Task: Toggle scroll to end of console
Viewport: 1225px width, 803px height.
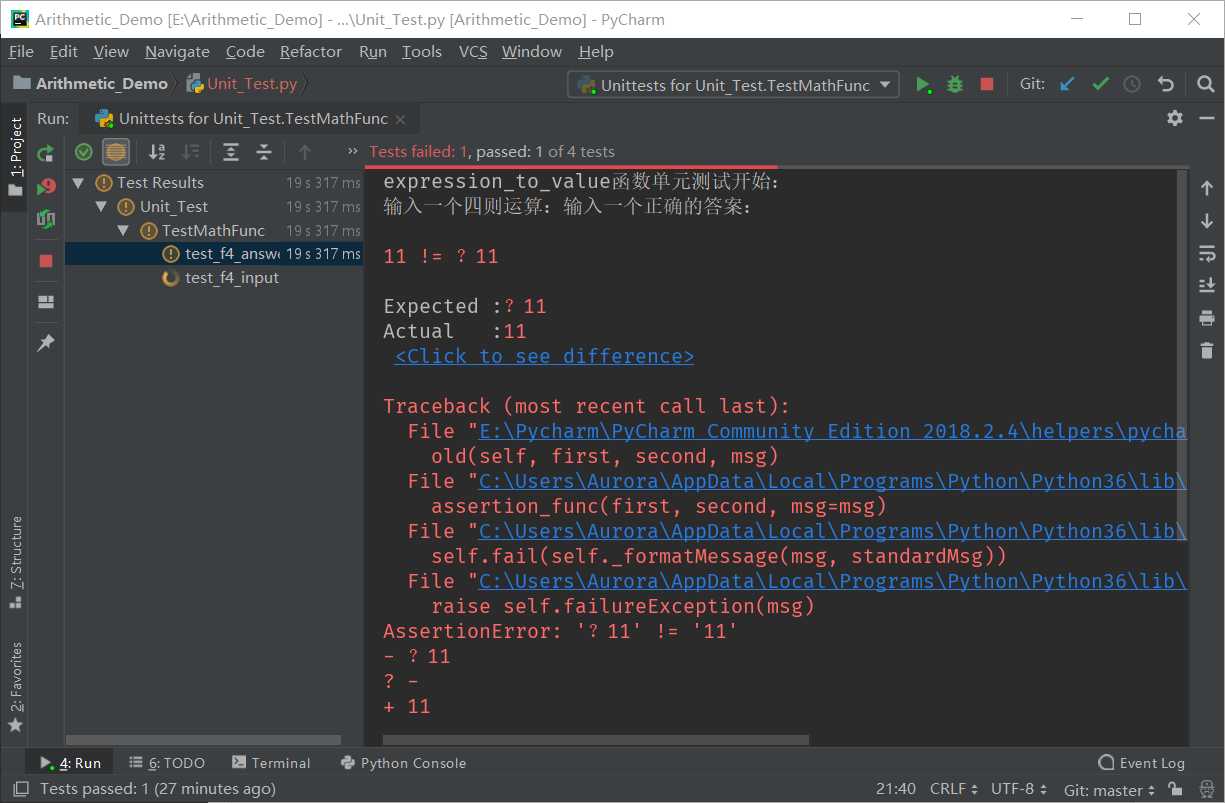Action: tap(1207, 286)
